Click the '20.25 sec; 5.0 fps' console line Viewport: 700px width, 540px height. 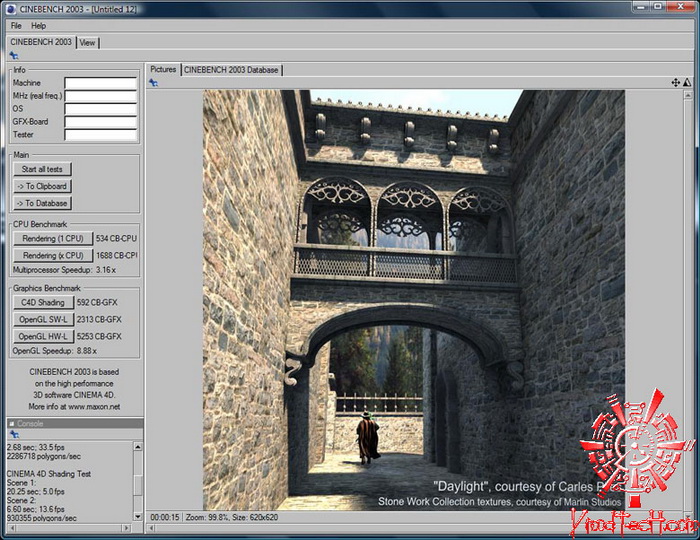tap(36, 491)
